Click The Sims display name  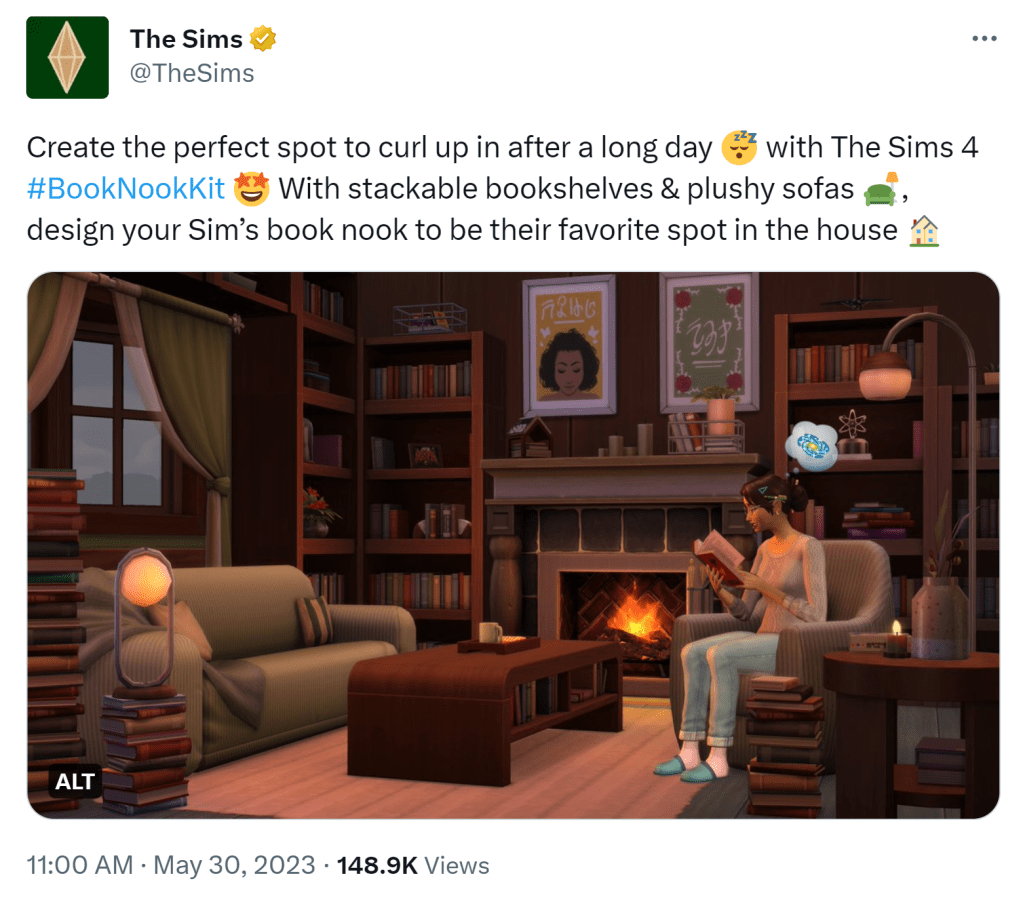[x=186, y=39]
